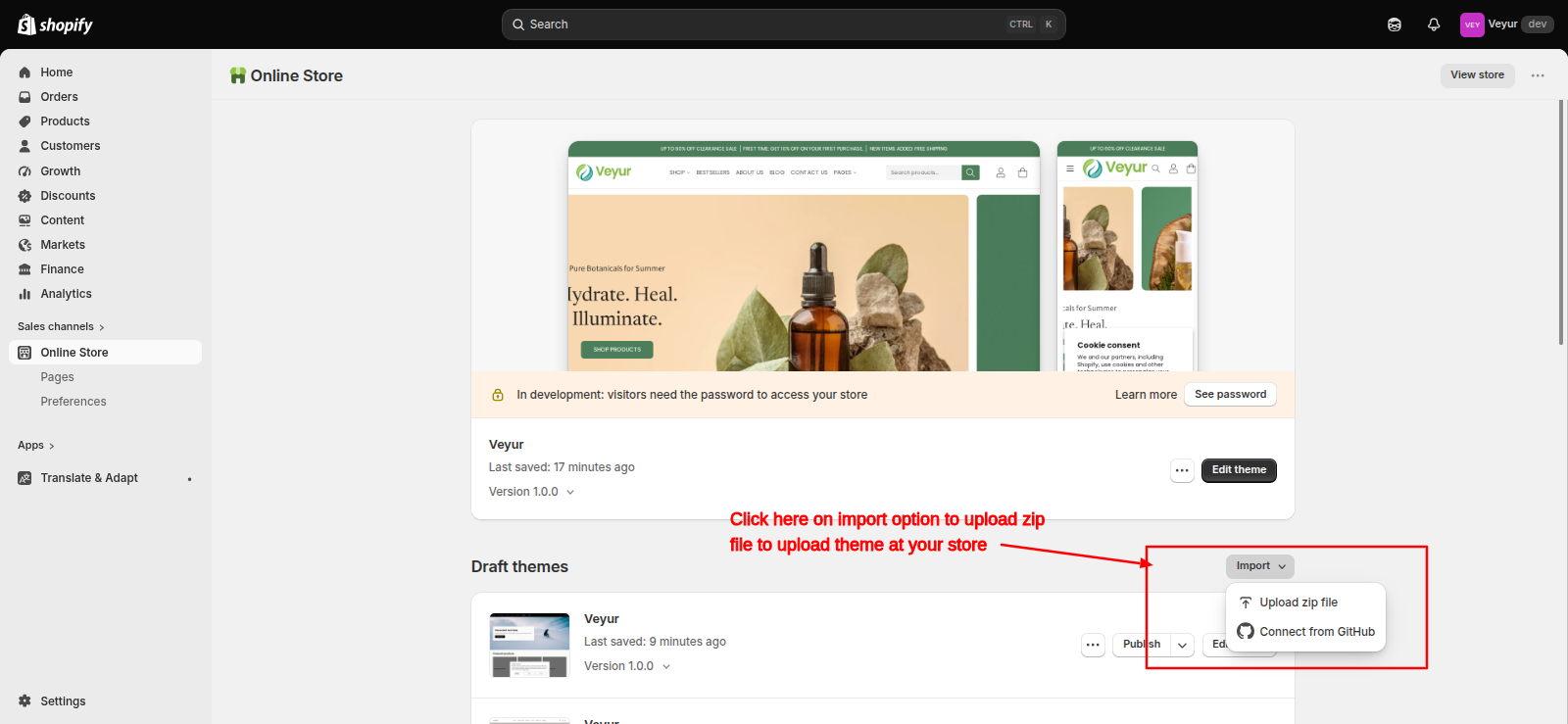The image size is (1568, 724).
Task: Click the Learn more link
Action: click(1146, 395)
